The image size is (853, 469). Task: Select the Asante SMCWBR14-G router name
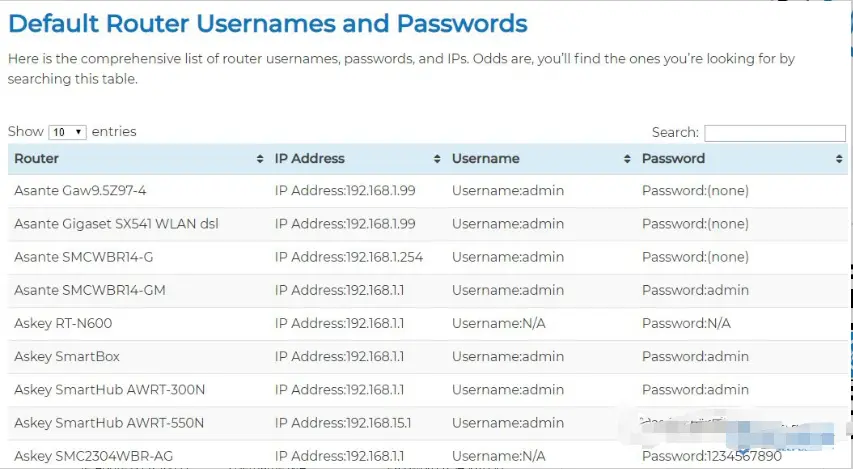(84, 257)
